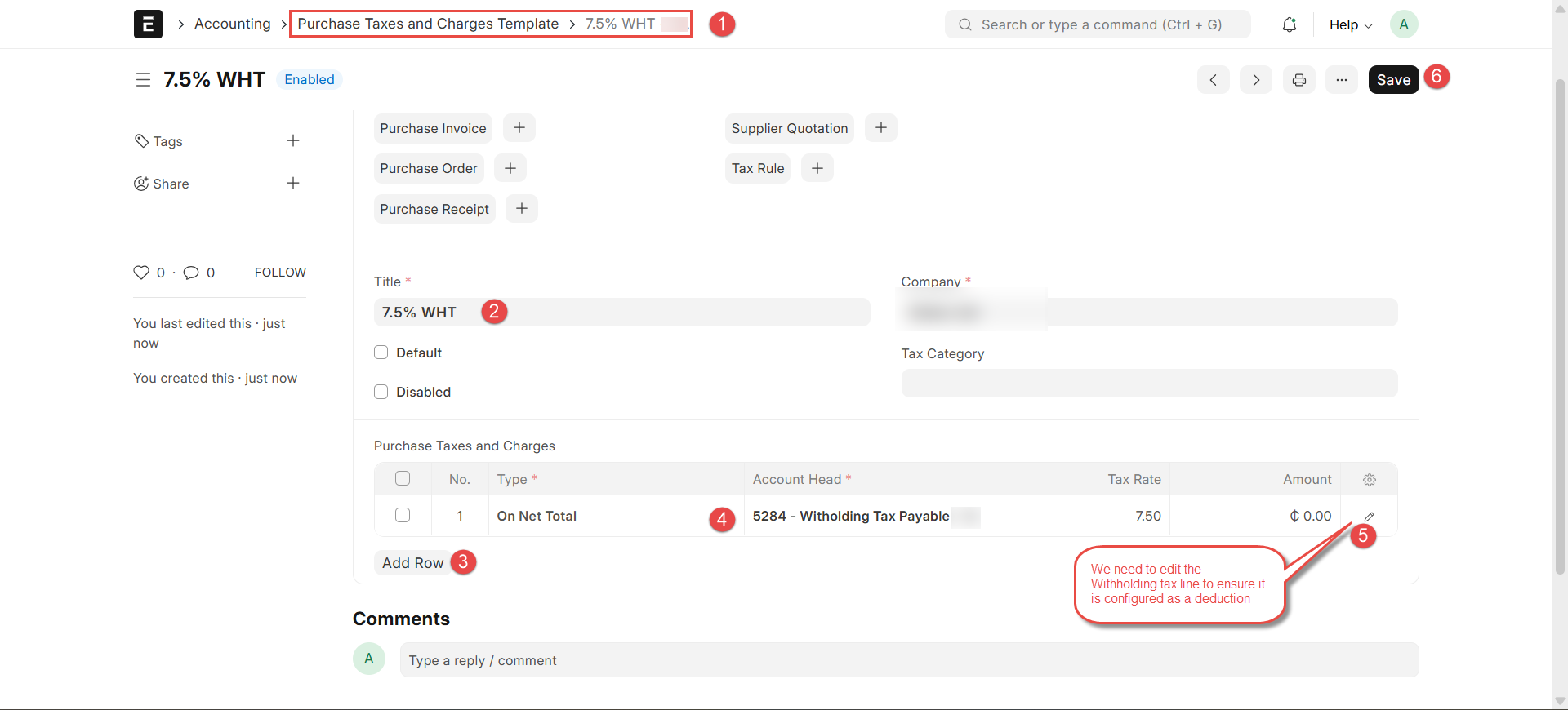Edit the withholding tax row pencil icon
Screen dimensions: 1568x710
pos(1369,517)
